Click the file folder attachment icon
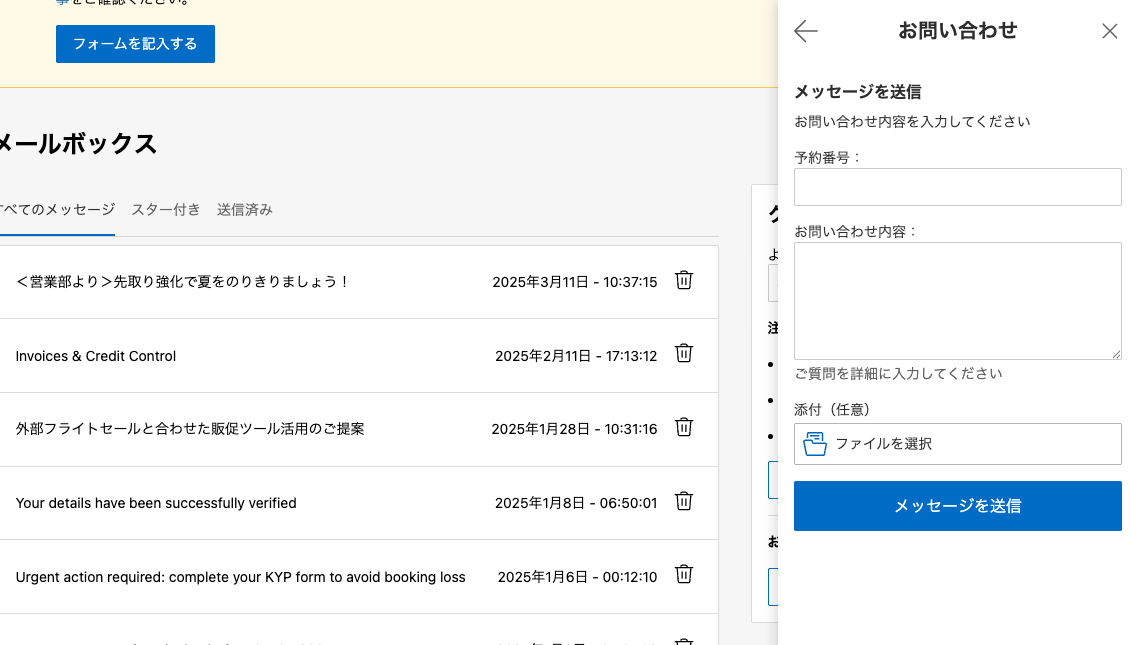This screenshot has width=1130, height=645. 815,444
